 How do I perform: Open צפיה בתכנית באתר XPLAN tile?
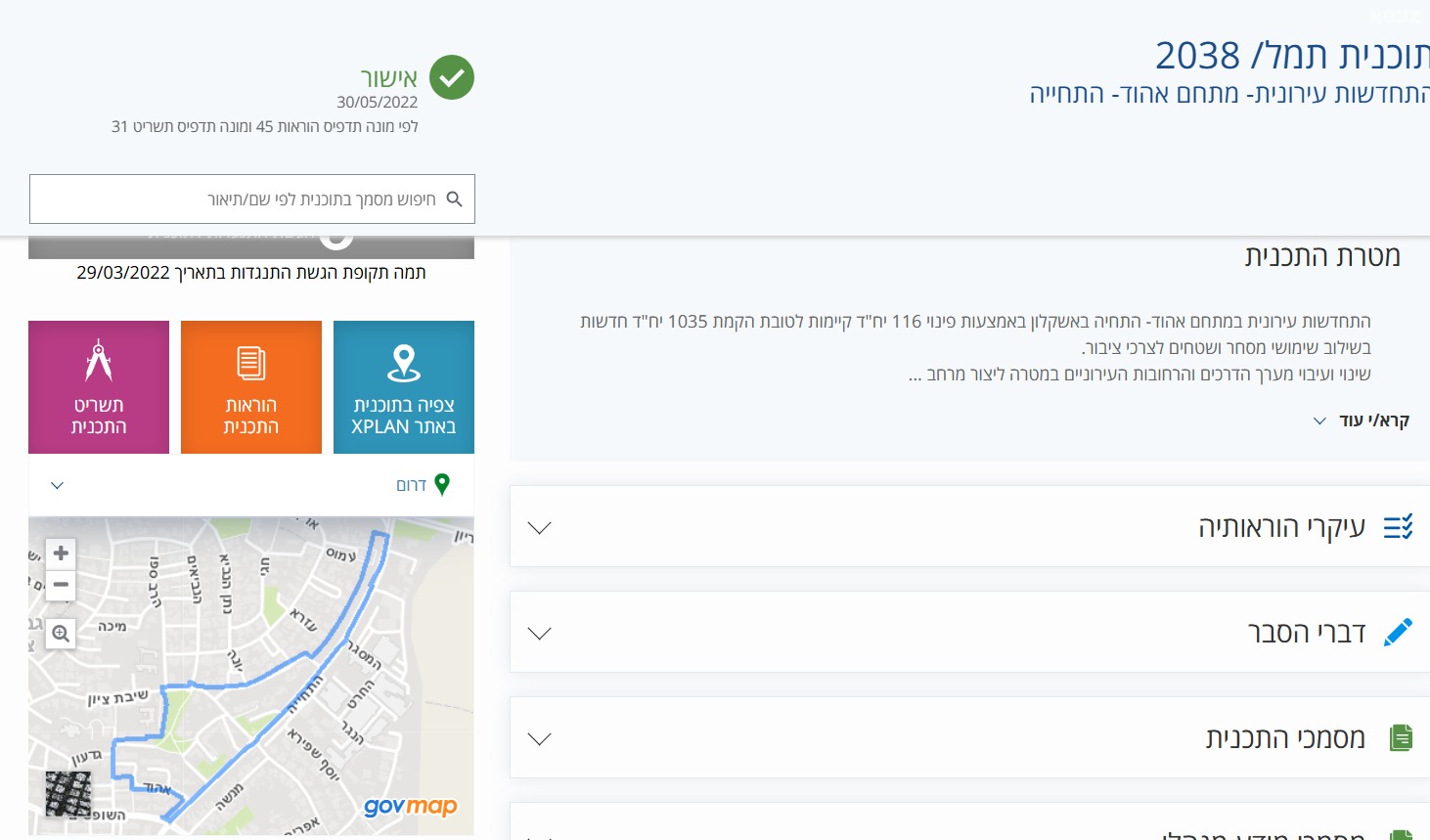click(x=404, y=387)
